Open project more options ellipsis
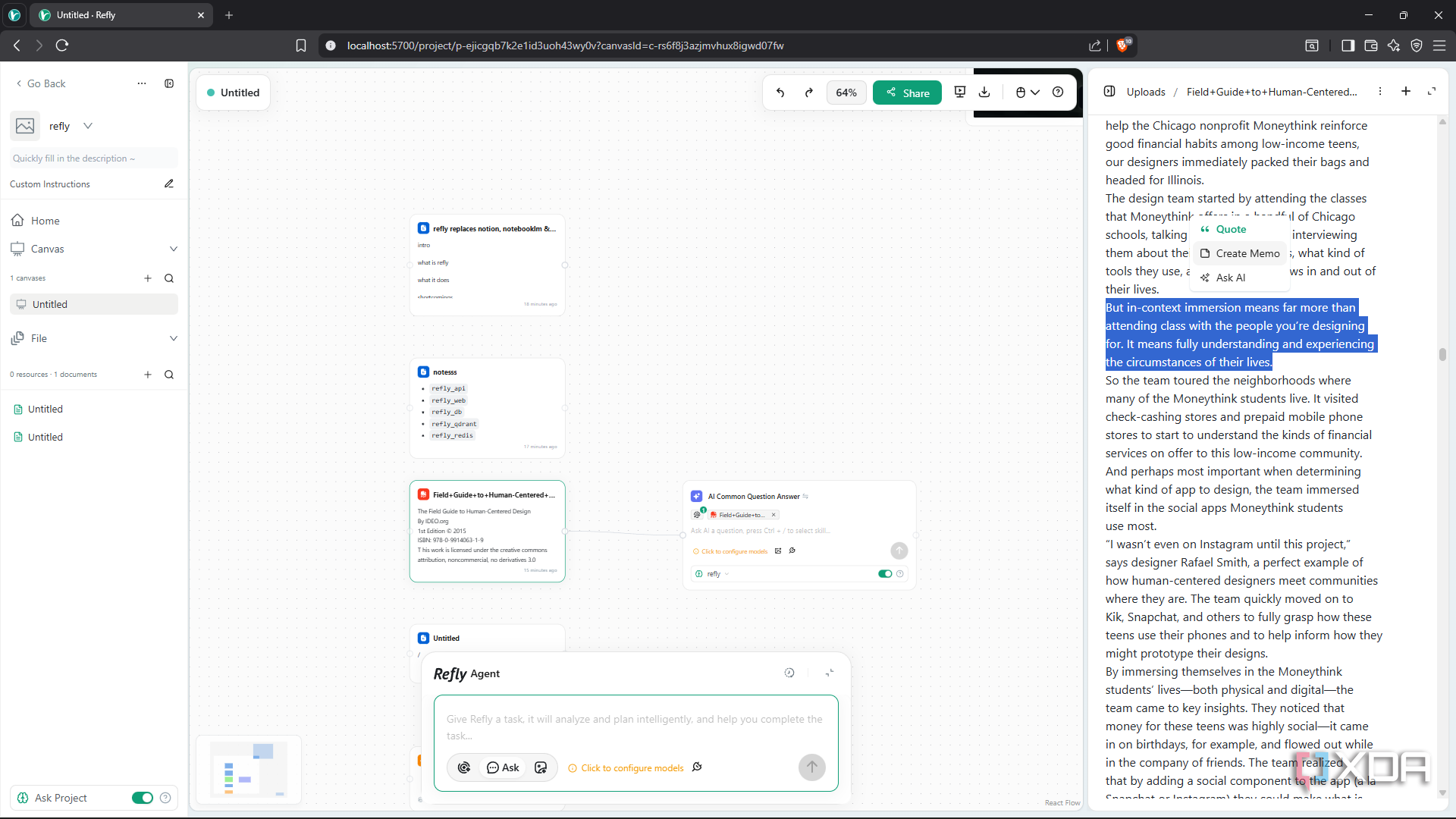The width and height of the screenshot is (1456, 819). (x=142, y=83)
